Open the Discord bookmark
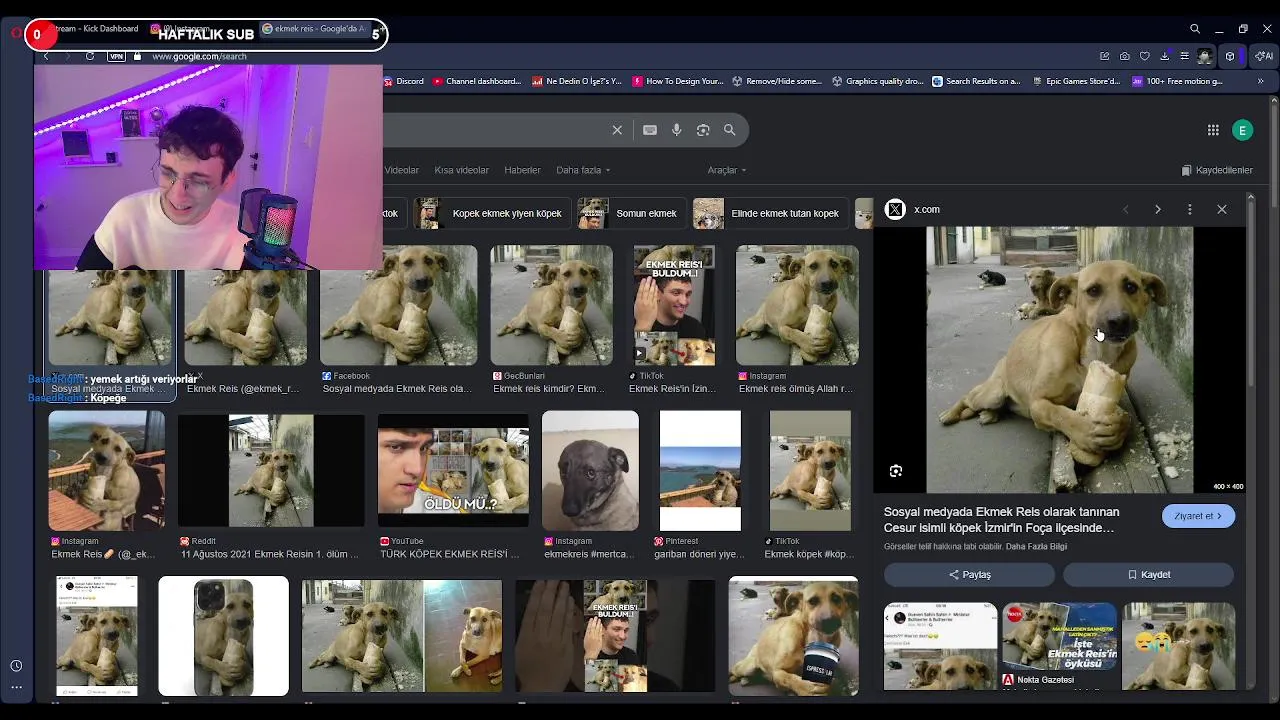 tap(404, 81)
